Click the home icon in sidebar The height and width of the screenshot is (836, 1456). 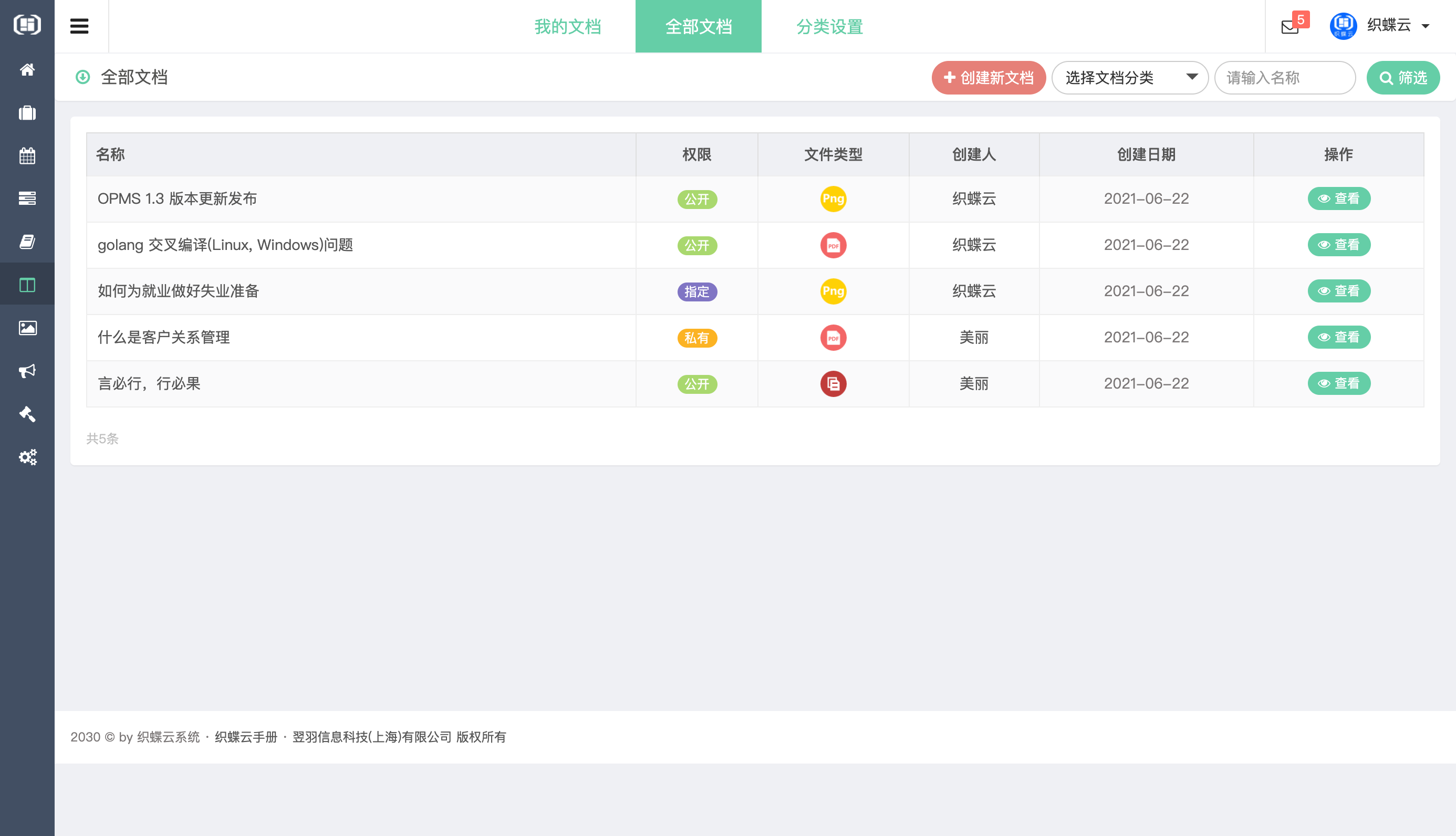coord(27,69)
